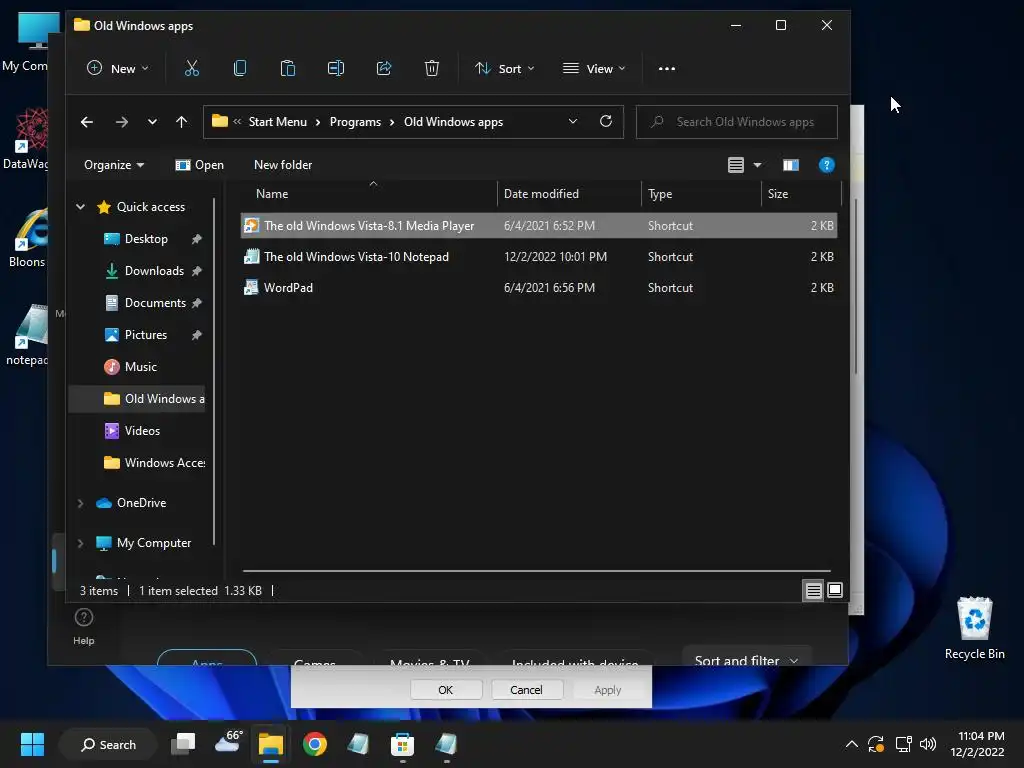
Task: Click the Search Old Windows apps field
Action: point(737,122)
